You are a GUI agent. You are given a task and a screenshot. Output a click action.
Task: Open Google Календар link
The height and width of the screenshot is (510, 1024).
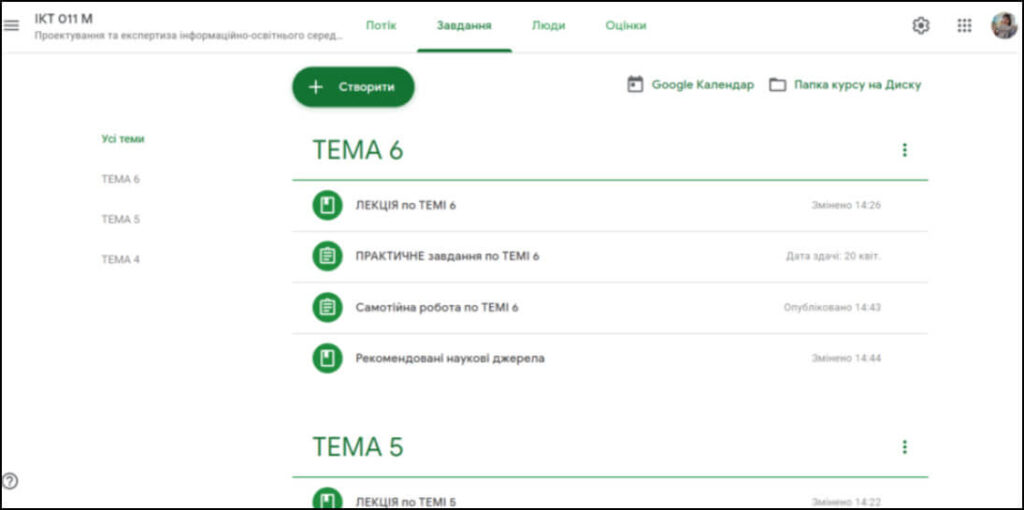click(x=690, y=85)
